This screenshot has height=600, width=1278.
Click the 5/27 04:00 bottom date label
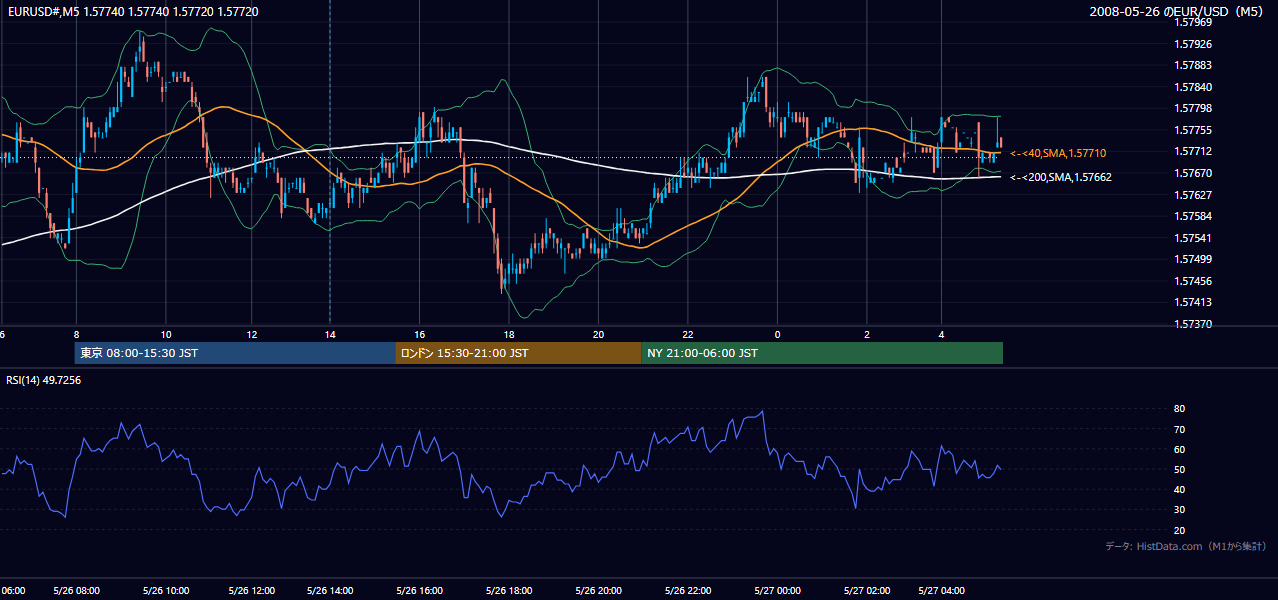pyautogui.click(x=941, y=591)
